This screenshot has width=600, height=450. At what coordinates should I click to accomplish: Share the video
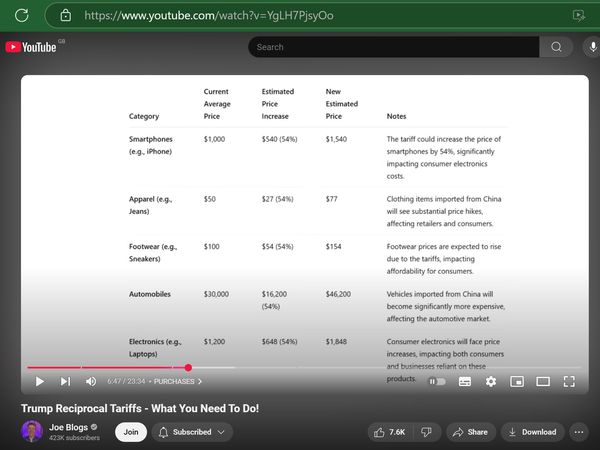click(x=471, y=432)
